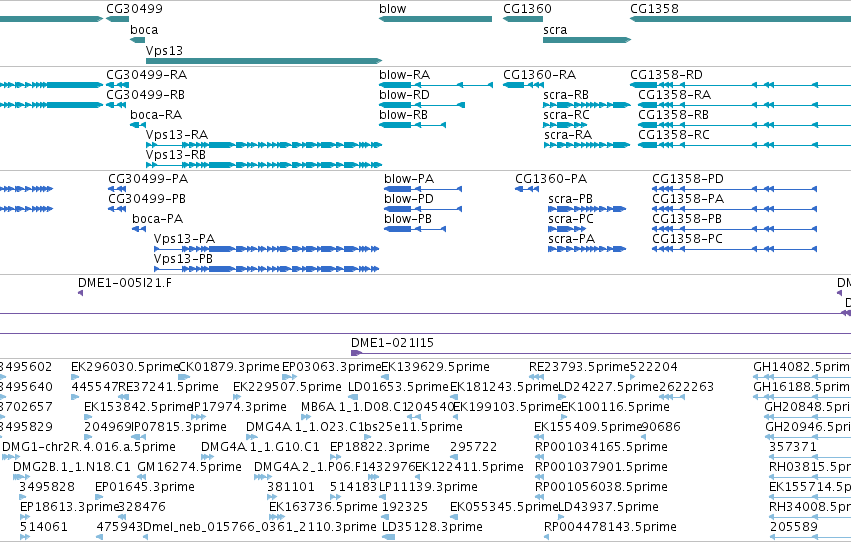Select the scra gene label
851x542 pixels.
click(x=555, y=30)
